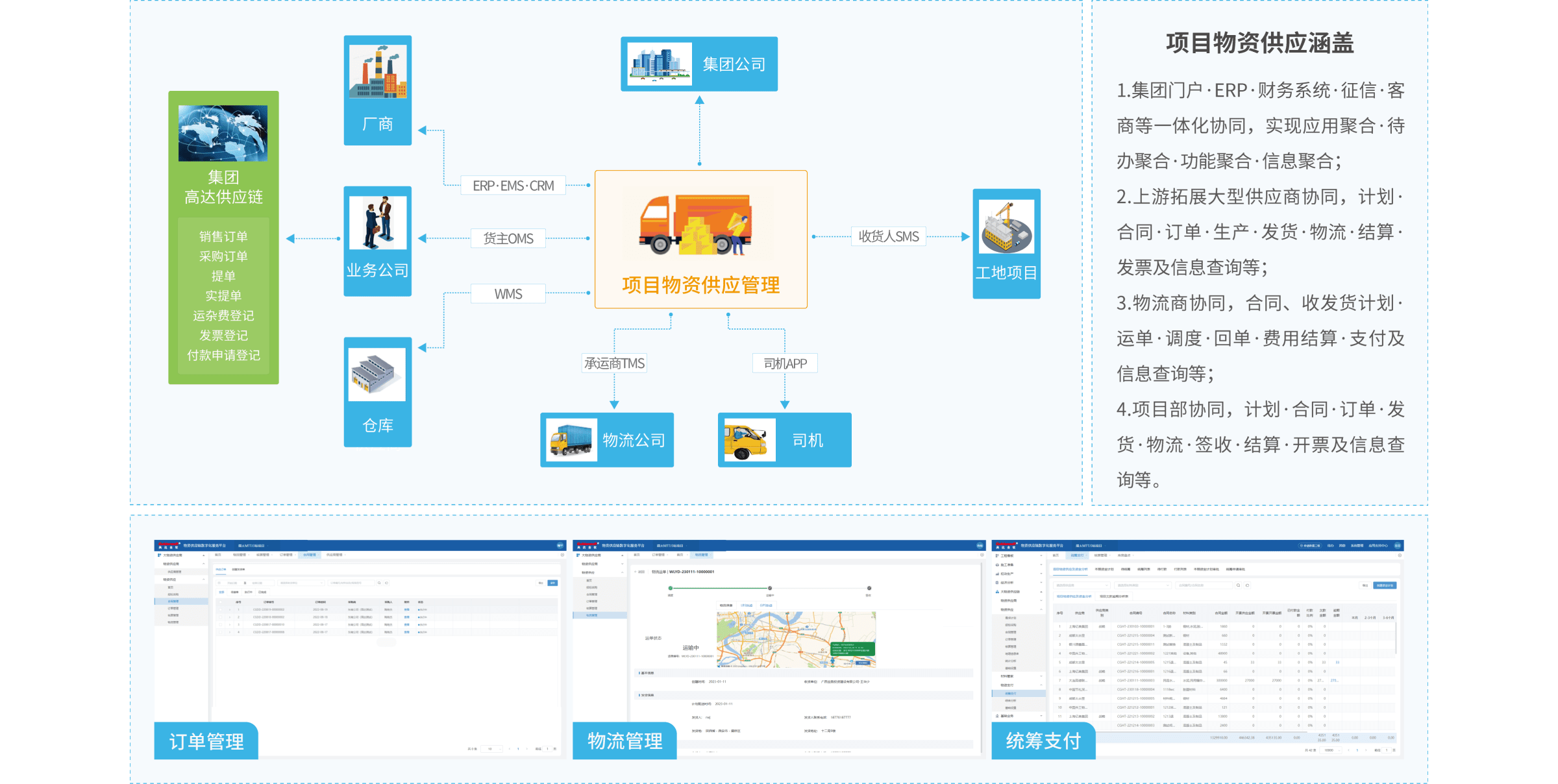Click the 集团公司 buildings icon
Screen dimensions: 1558x784
coord(660,64)
